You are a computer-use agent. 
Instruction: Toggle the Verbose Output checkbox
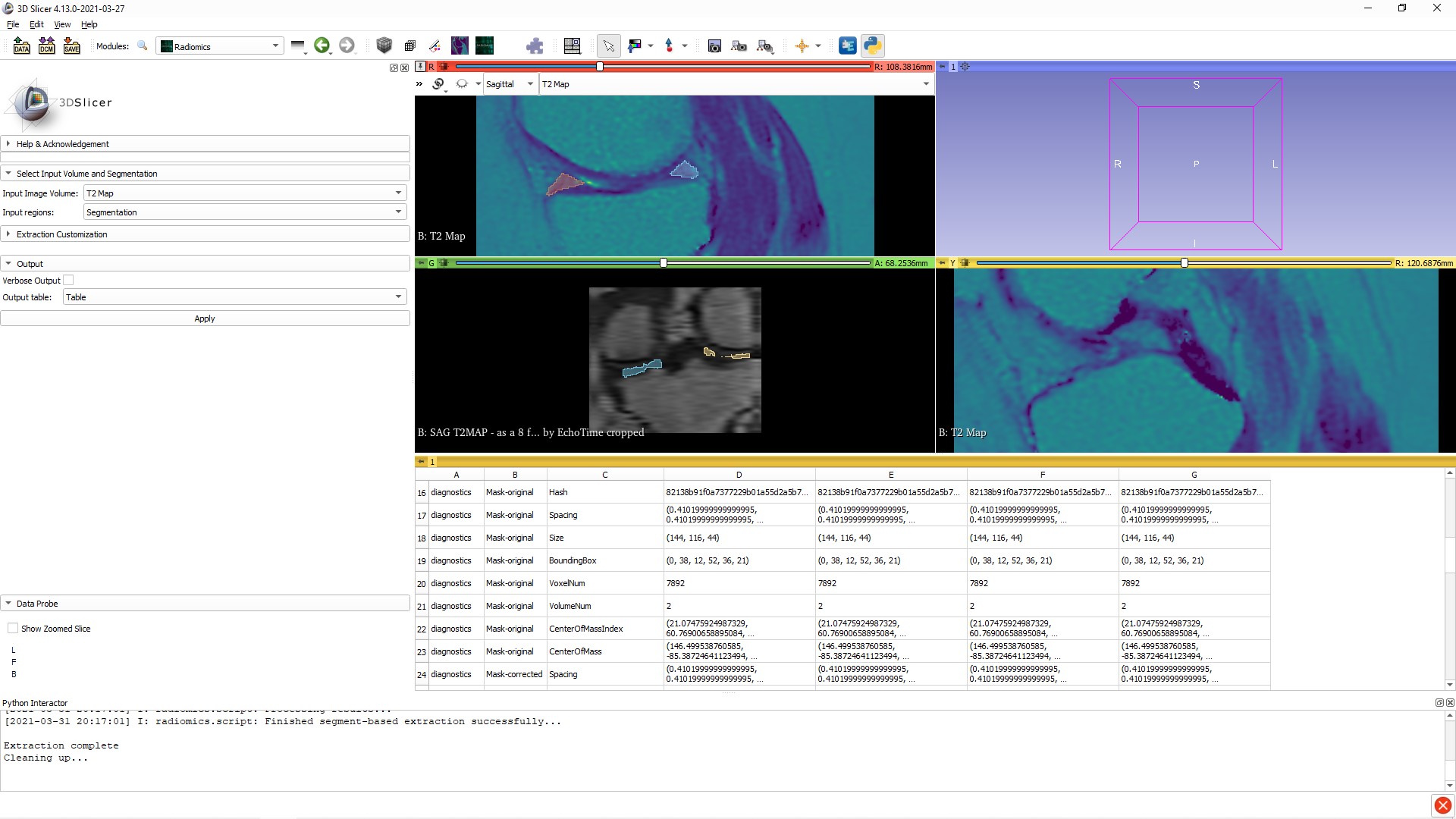(69, 280)
